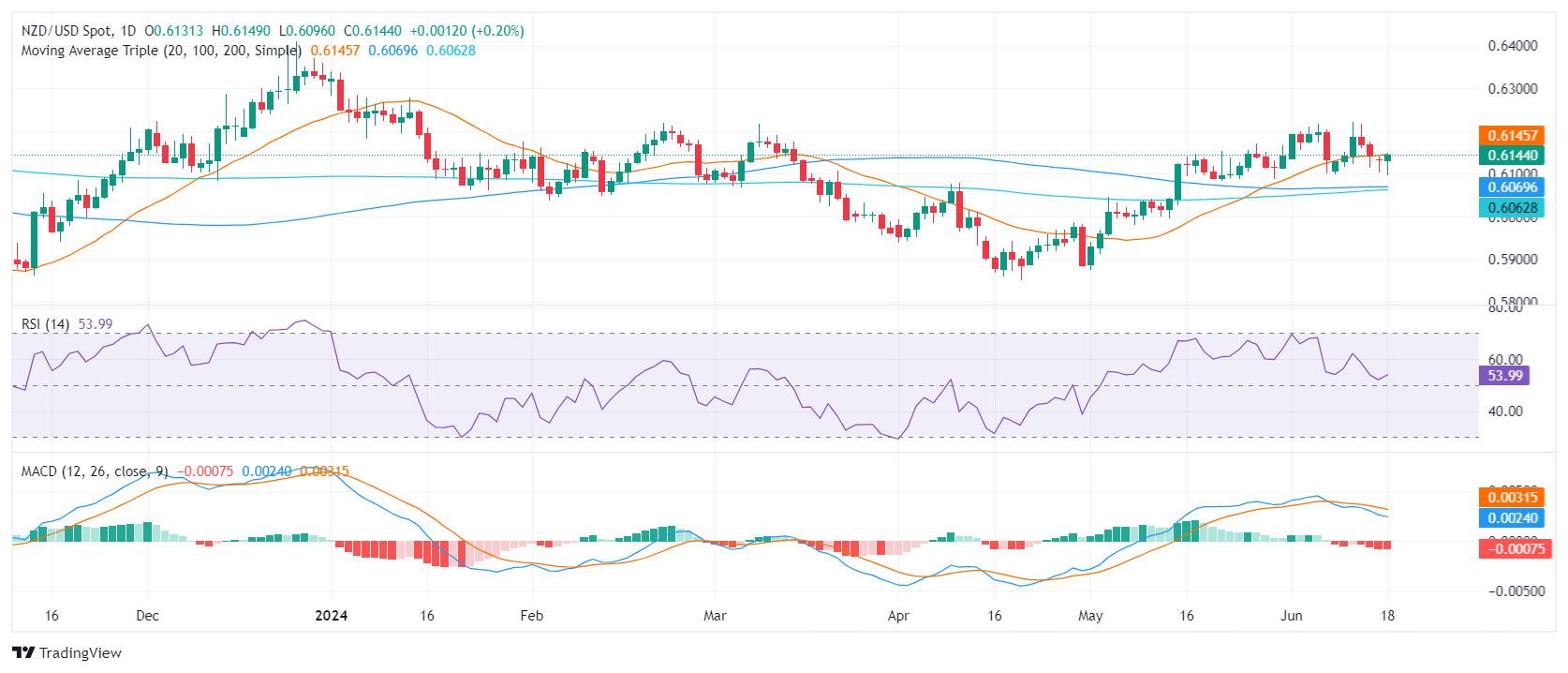Screen dimensions: 1568x673
Task: Select the cyan 0.60628 moving average tag
Action: [x=1512, y=208]
